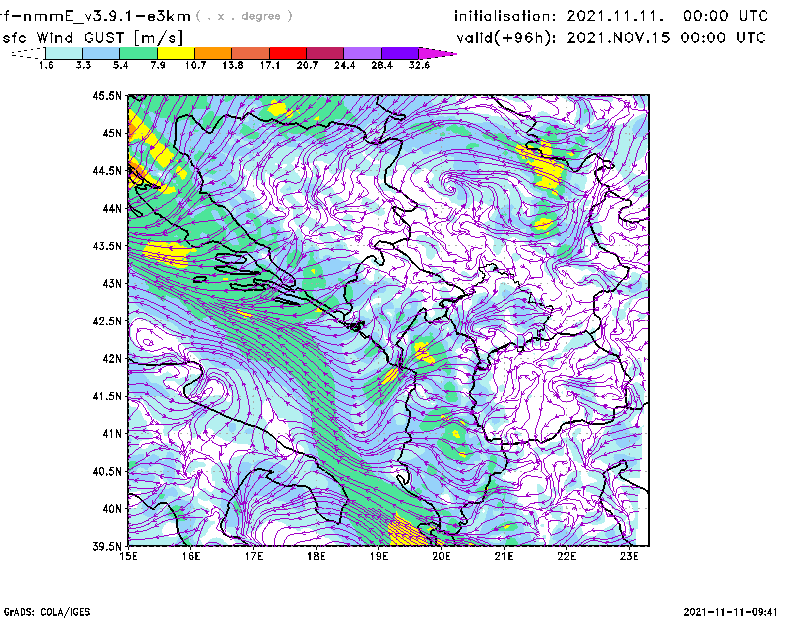Click the legend value 20.7

(x=307, y=65)
